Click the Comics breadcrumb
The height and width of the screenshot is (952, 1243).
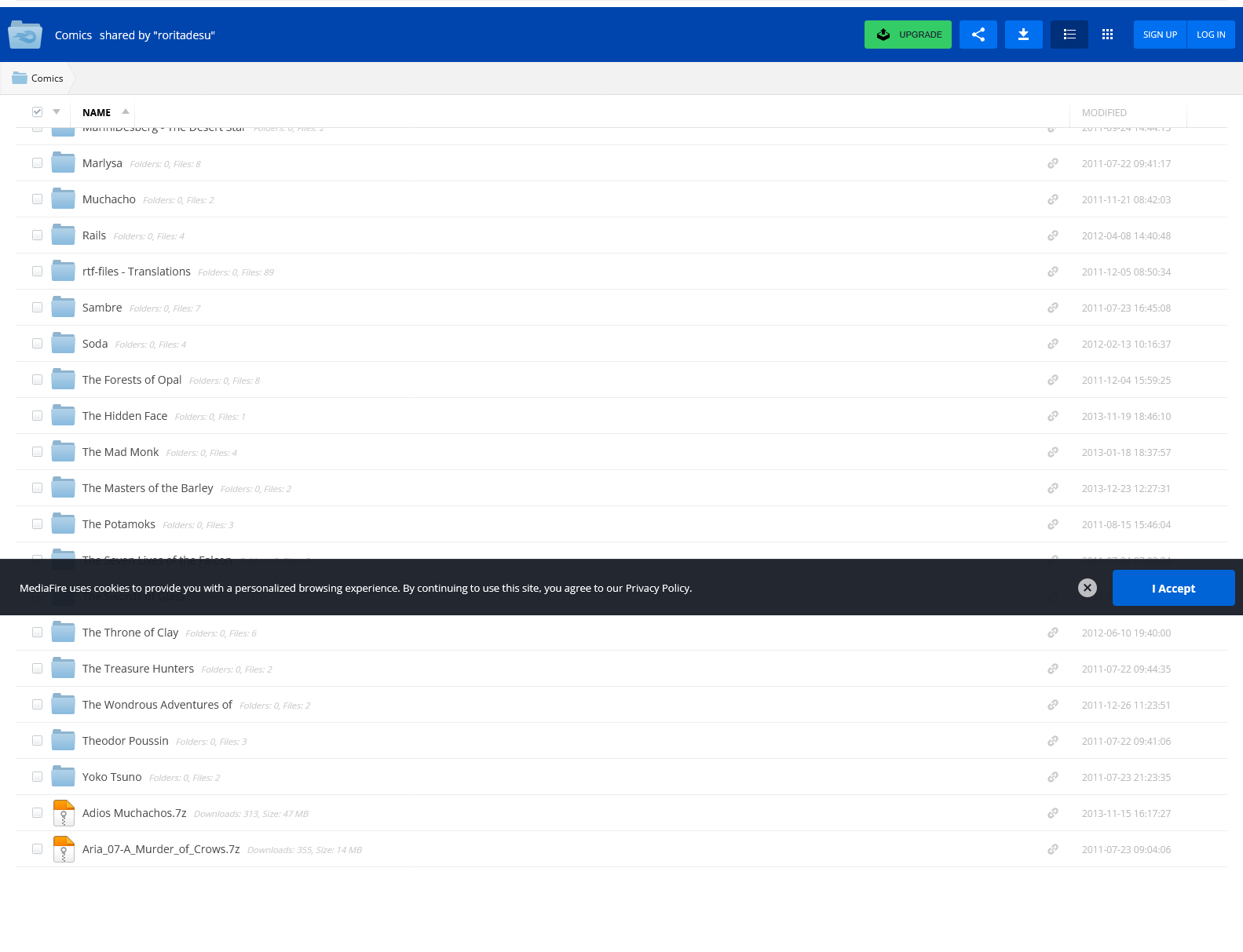[47, 78]
